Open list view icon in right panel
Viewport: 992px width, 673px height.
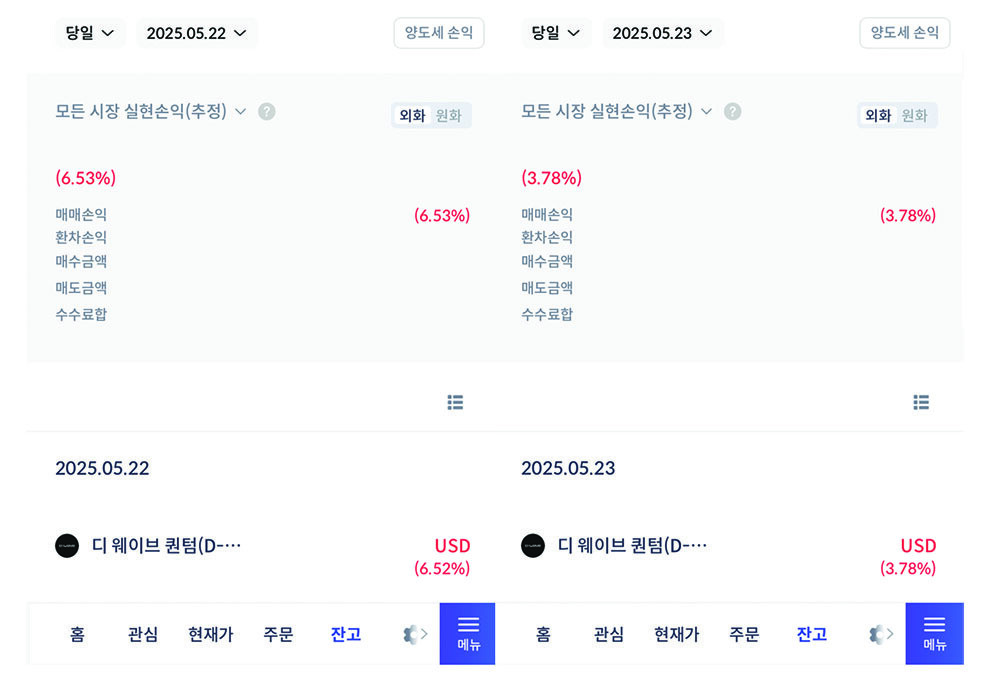[x=921, y=402]
